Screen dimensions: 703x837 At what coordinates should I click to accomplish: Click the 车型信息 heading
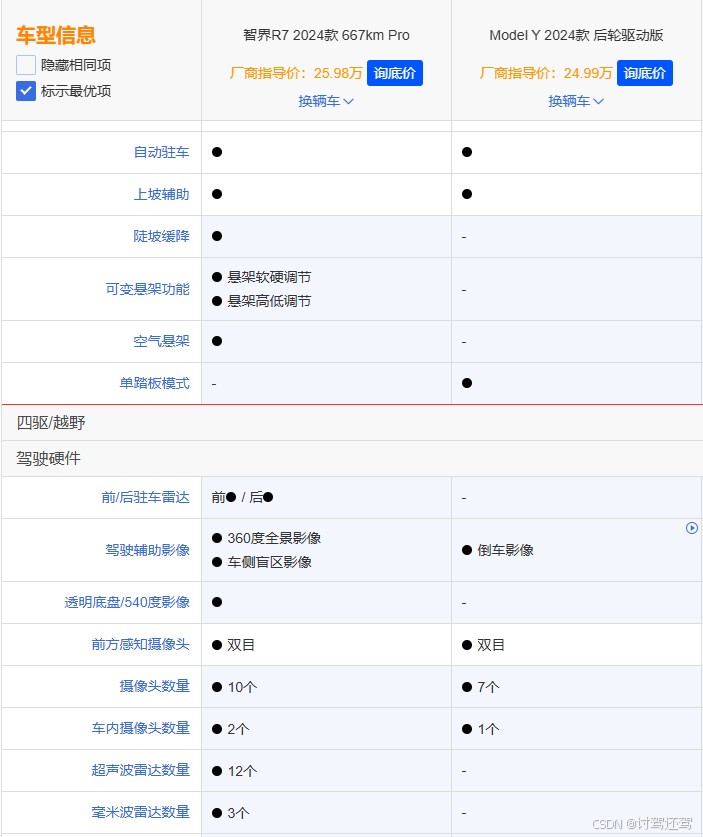pos(56,35)
